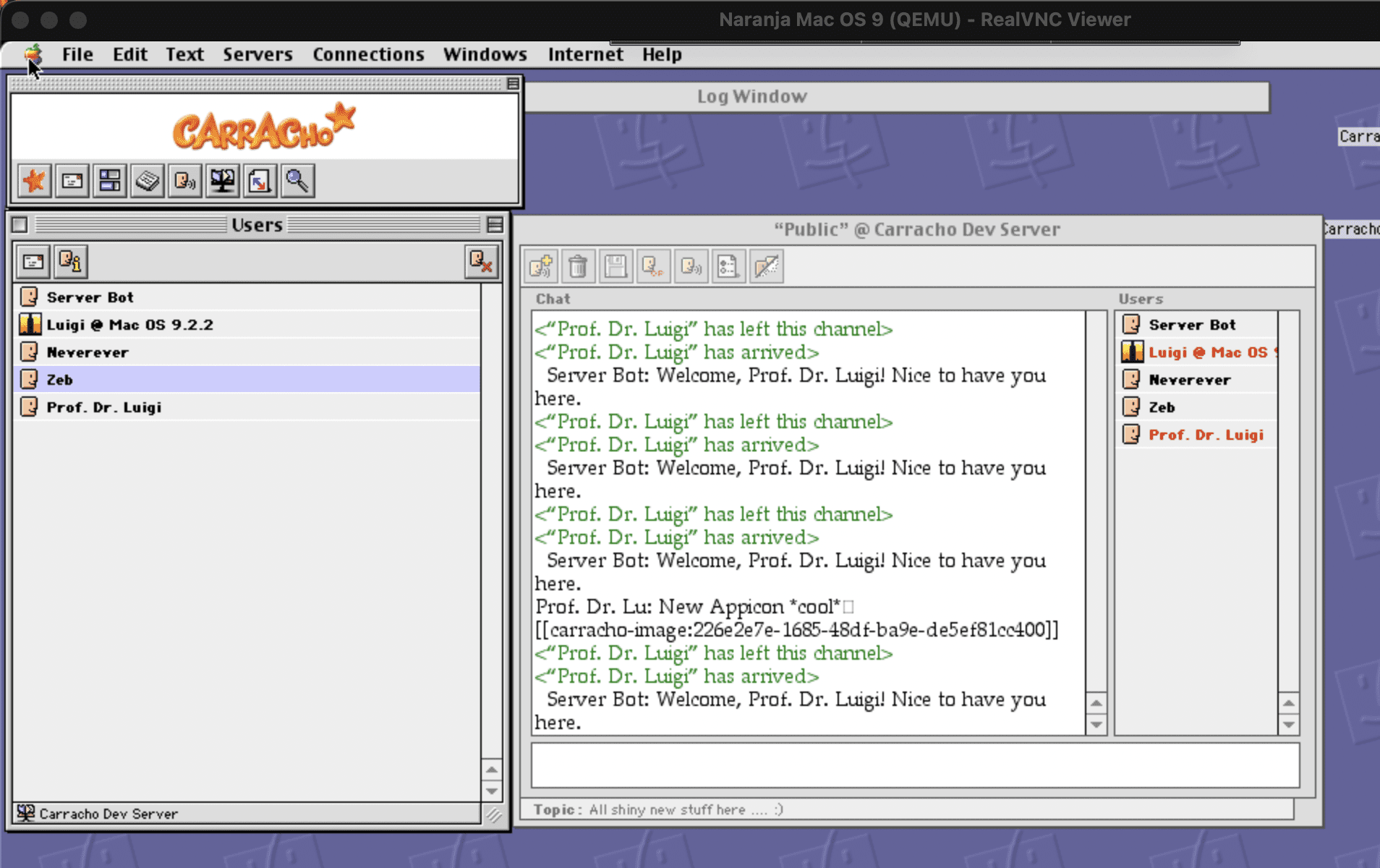The image size is (1380, 868).
Task: Click Server Bot's face icon in Users window
Action: [x=30, y=297]
